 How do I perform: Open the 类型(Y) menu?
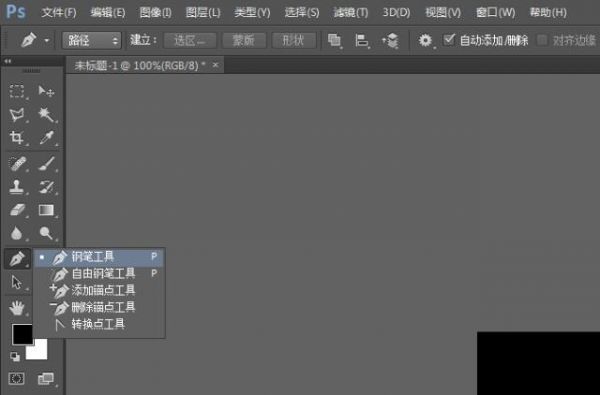coord(252,13)
